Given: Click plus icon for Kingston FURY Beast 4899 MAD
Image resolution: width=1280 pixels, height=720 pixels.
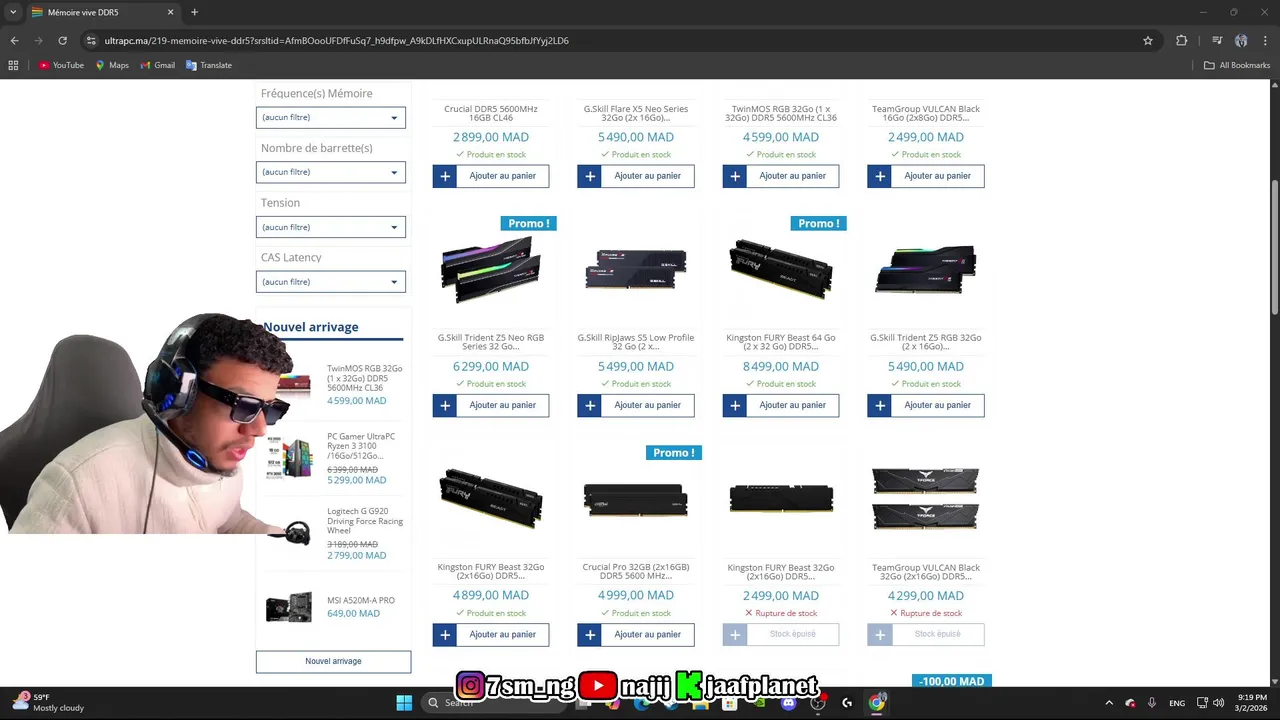Looking at the screenshot, I should tap(445, 635).
